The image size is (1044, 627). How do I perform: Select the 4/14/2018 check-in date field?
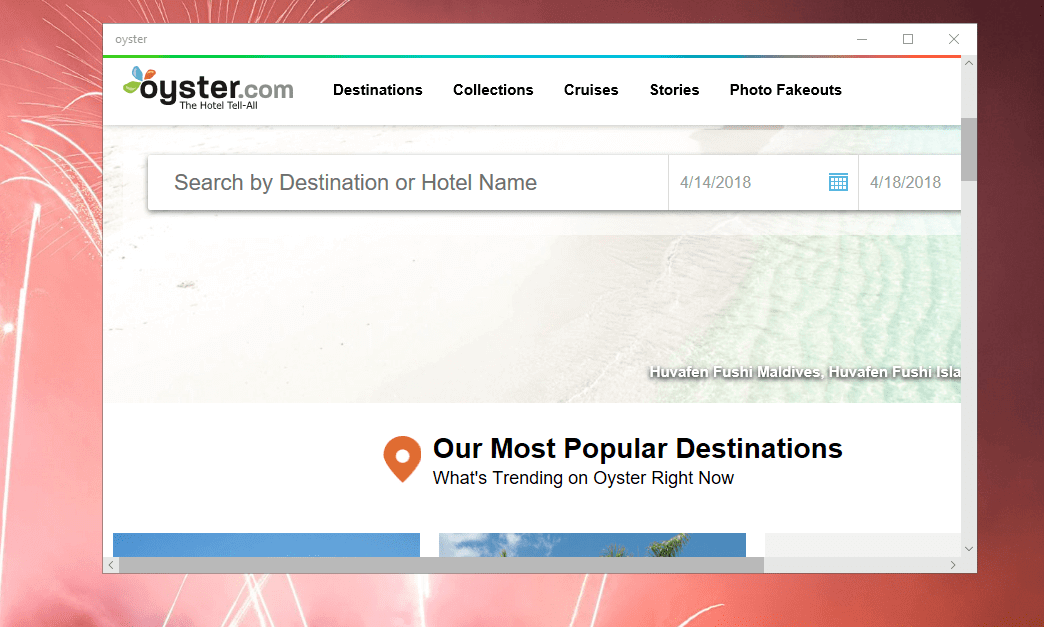tap(763, 182)
